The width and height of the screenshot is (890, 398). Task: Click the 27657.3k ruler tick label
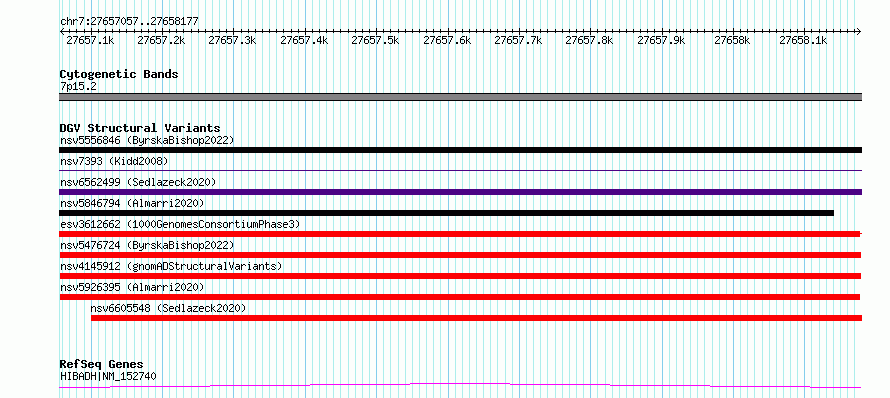[x=233, y=41]
